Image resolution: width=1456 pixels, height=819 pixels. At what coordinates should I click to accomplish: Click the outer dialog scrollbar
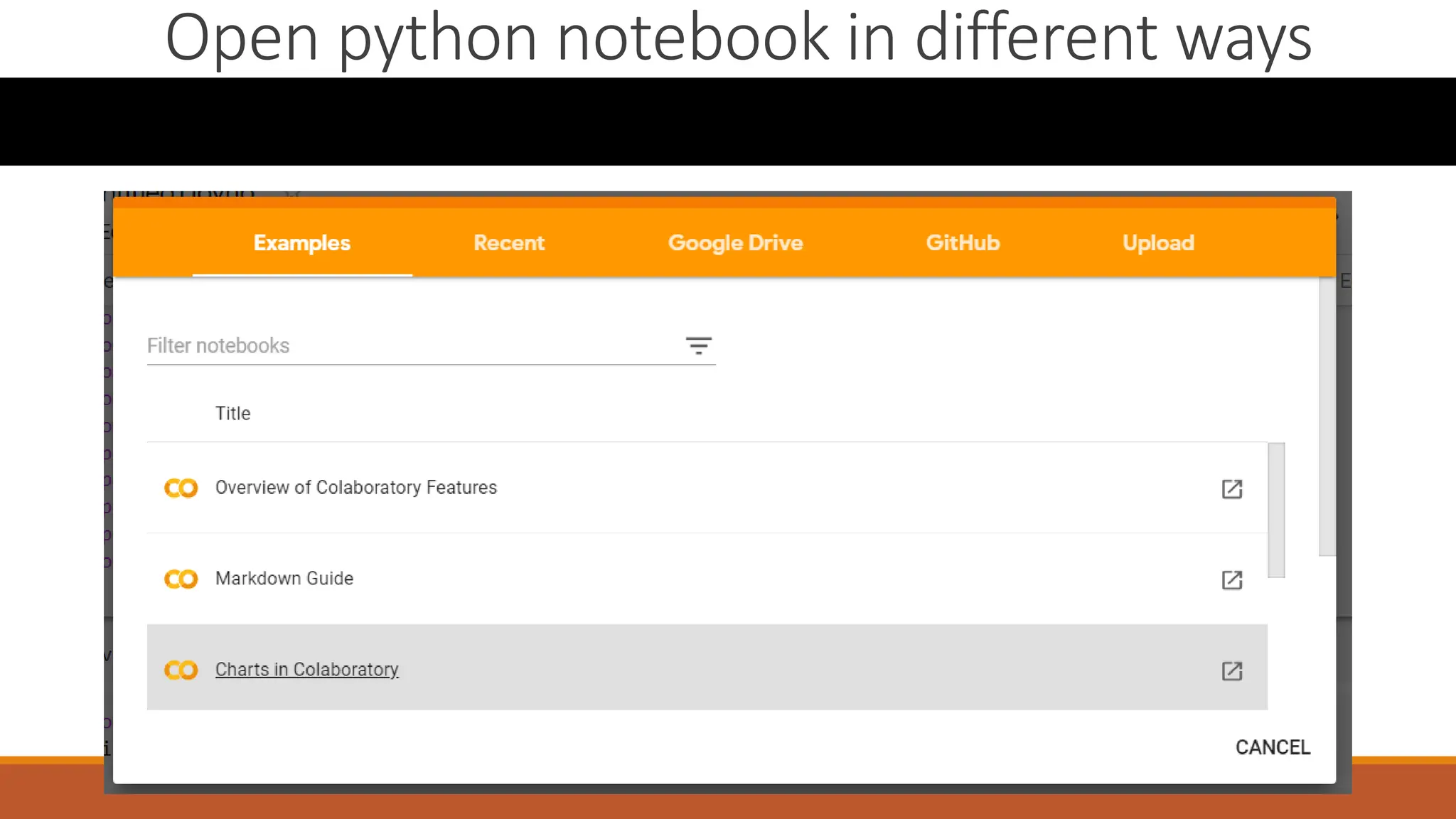[x=1327, y=416]
